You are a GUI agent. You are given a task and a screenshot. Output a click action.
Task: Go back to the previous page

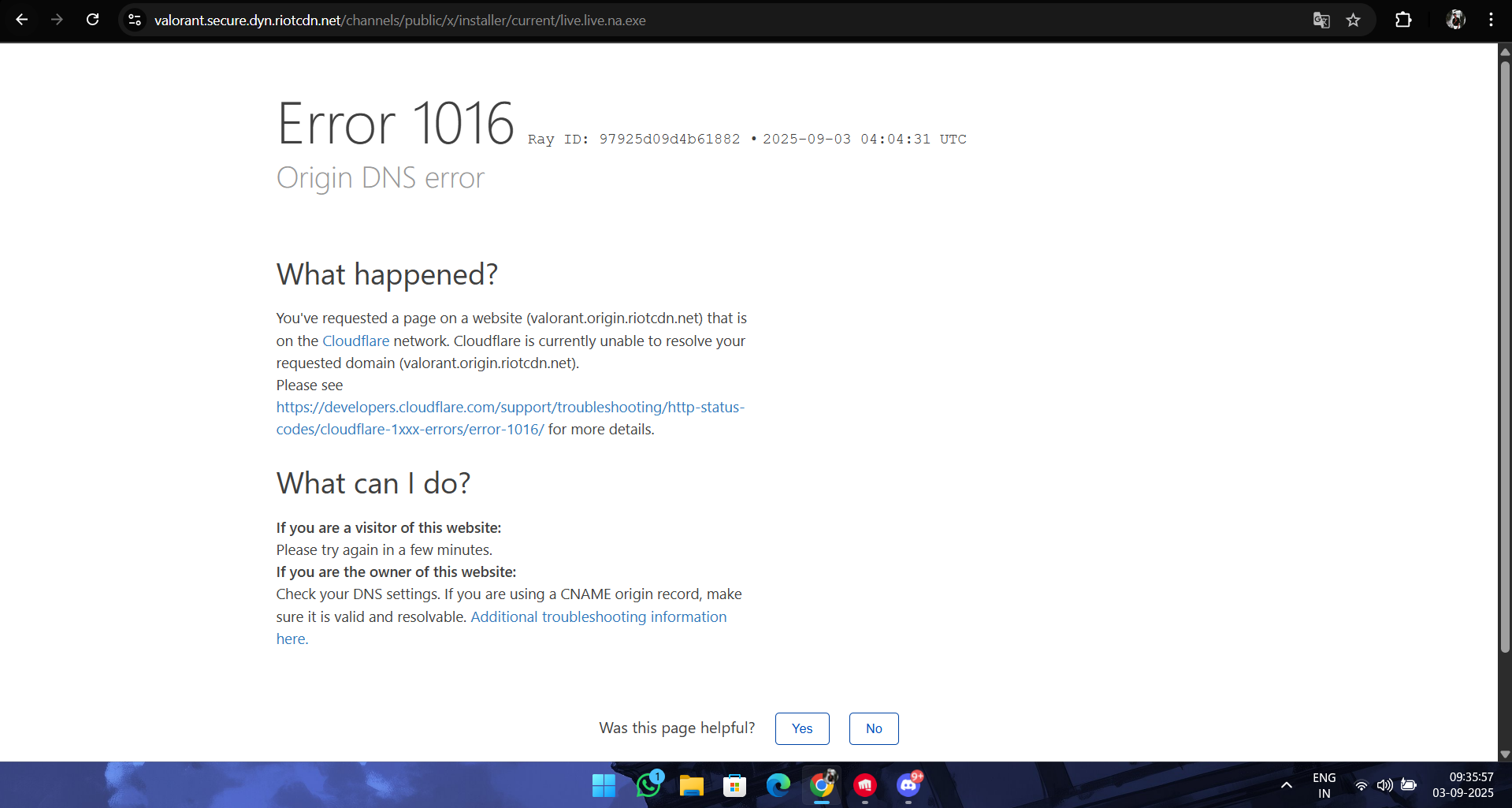pos(22,20)
